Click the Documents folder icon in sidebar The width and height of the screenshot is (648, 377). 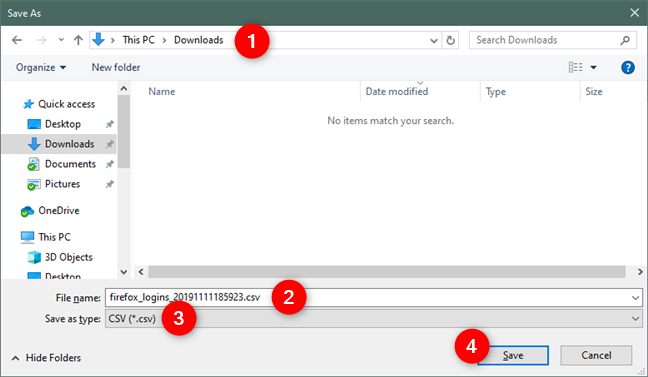click(x=33, y=164)
